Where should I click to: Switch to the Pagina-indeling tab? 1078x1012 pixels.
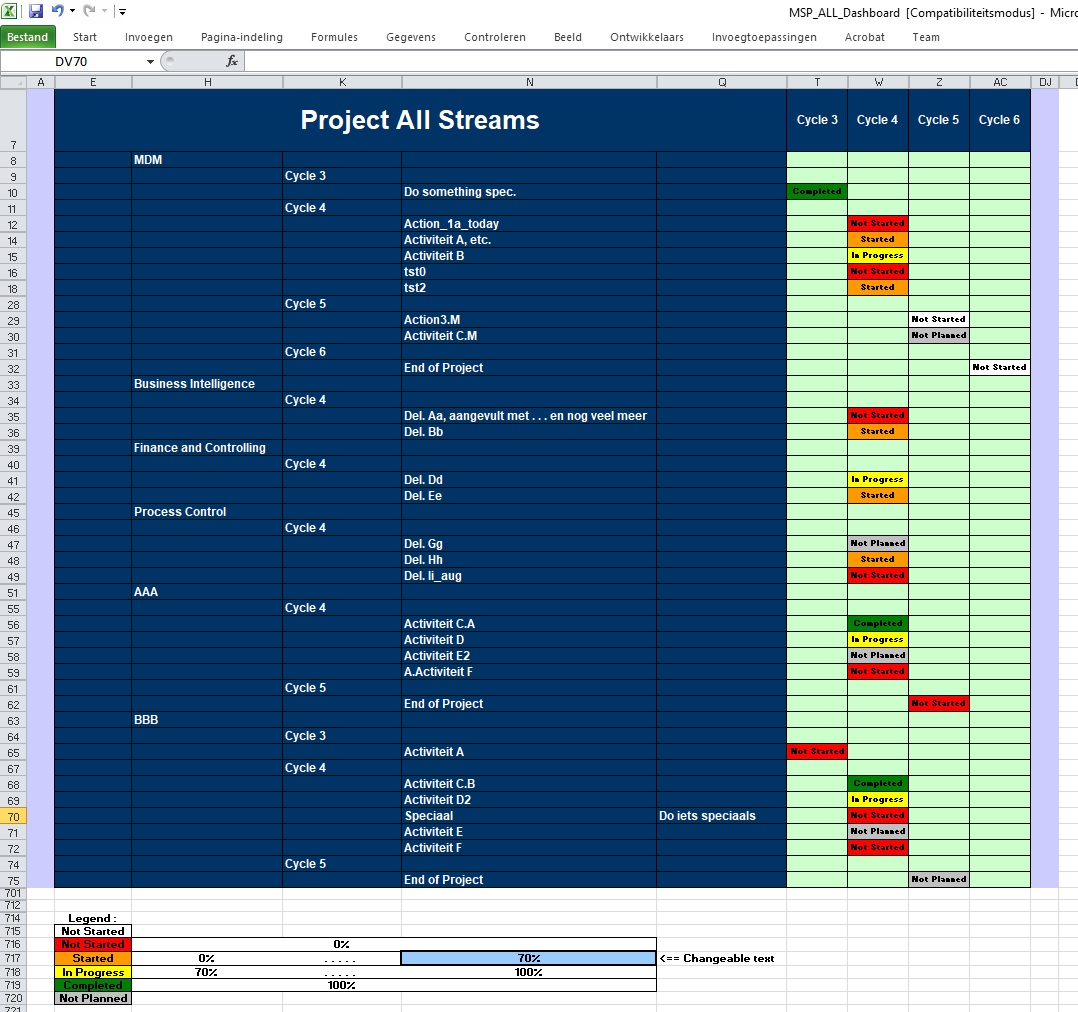tap(241, 37)
